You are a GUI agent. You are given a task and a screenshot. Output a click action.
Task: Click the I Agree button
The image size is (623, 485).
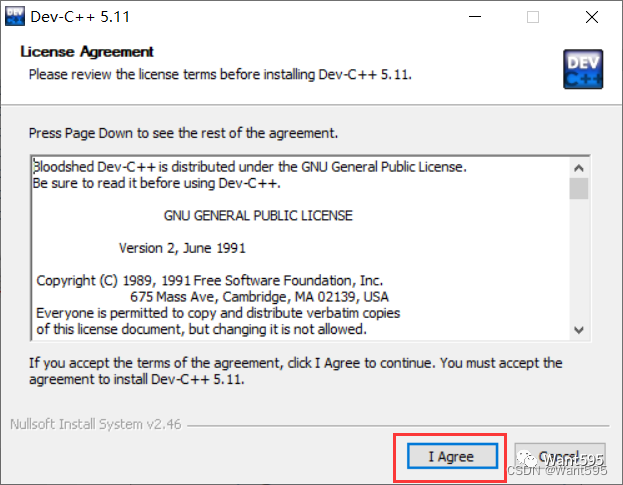click(x=452, y=456)
